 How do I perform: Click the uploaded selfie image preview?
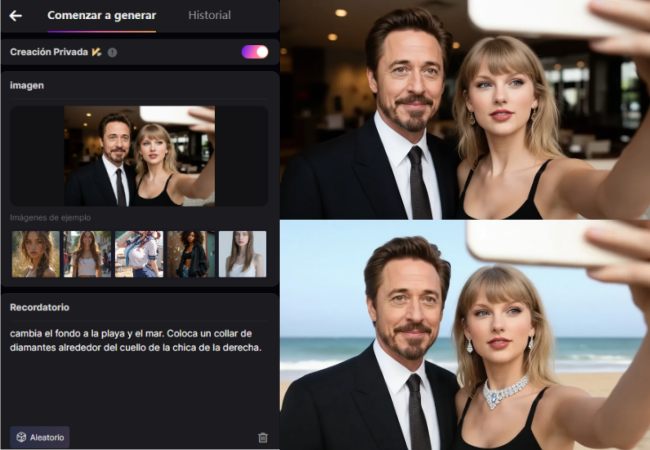coord(139,156)
